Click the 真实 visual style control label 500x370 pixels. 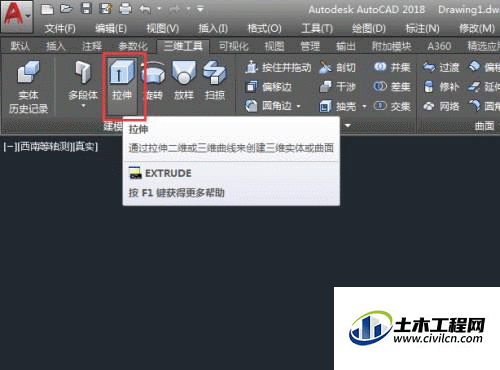click(x=86, y=147)
